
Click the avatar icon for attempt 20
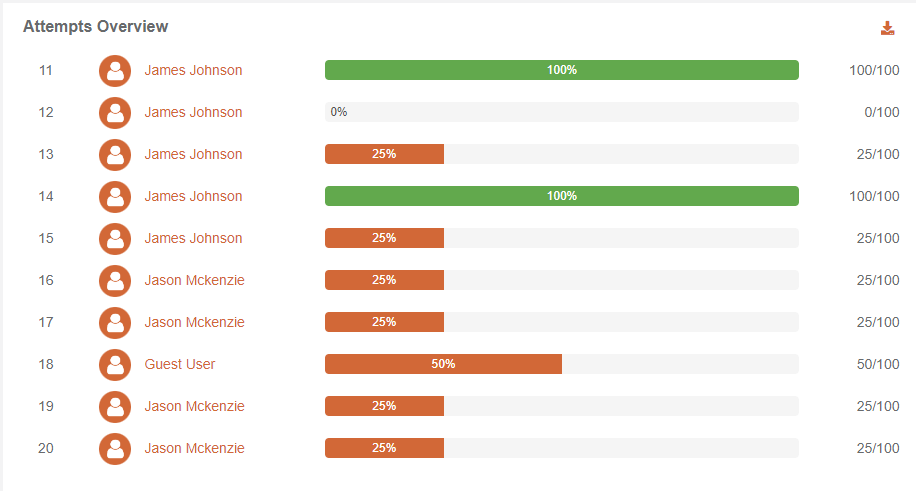point(115,449)
